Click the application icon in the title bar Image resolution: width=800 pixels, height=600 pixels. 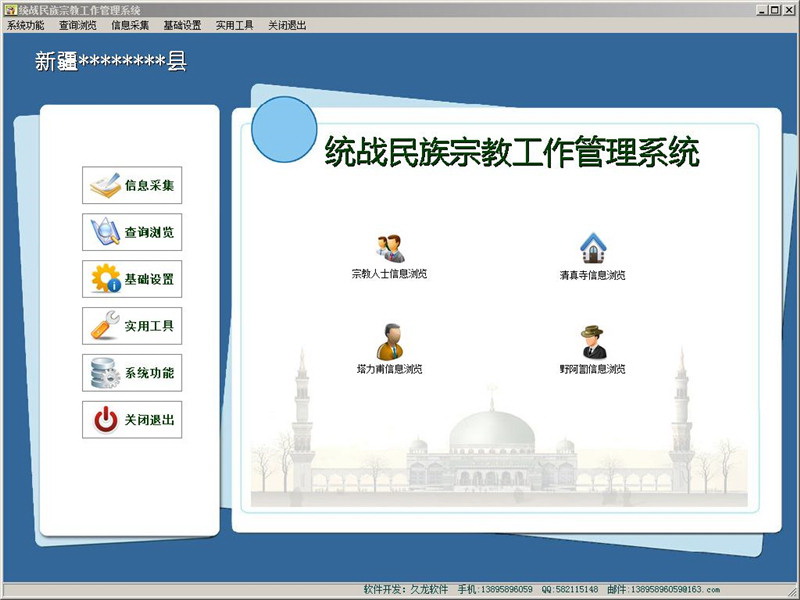click(10, 10)
